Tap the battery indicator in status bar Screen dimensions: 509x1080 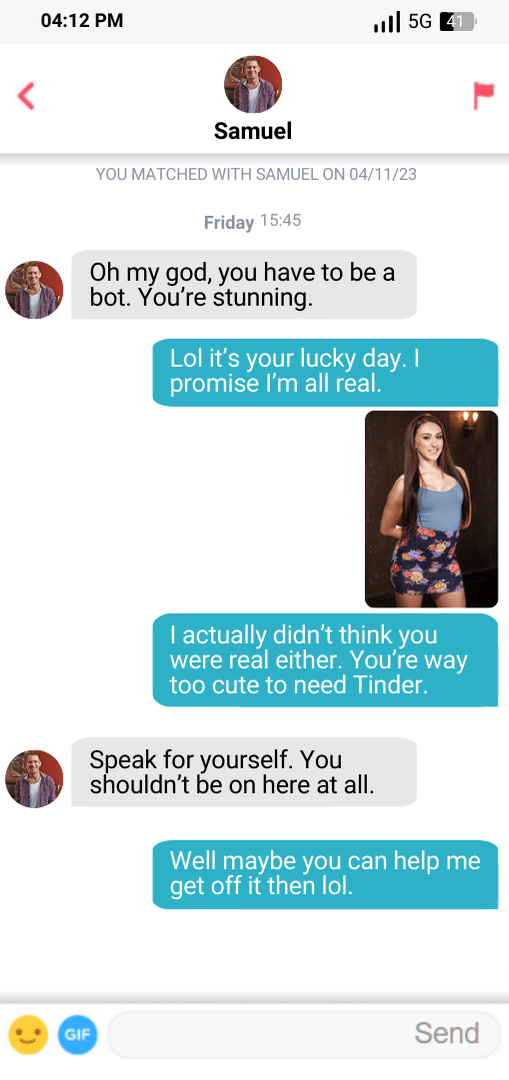pyautogui.click(x=458, y=21)
